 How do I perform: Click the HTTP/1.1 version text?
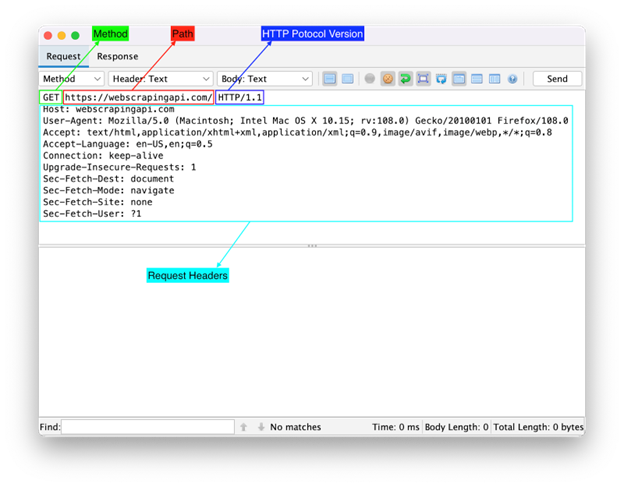coord(240,97)
